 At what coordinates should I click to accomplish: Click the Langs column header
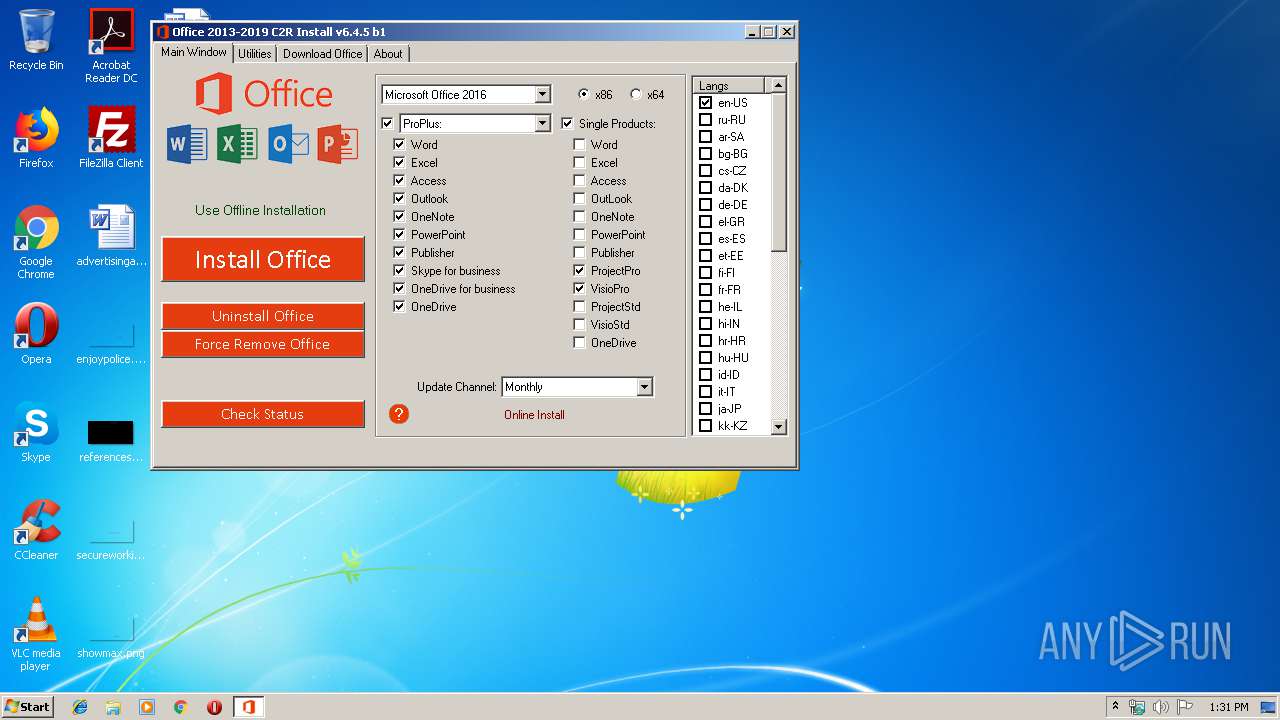729,85
